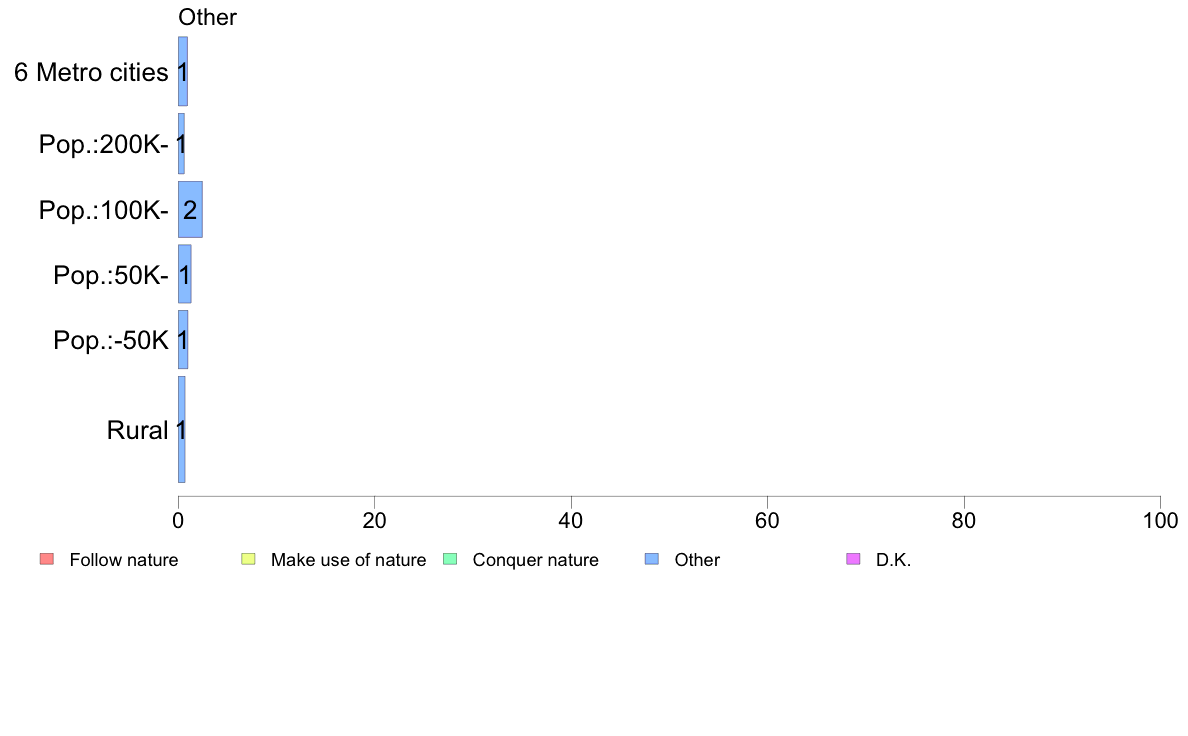Select the Pop.:200K- bar
The height and width of the screenshot is (736, 1188).
(181, 143)
